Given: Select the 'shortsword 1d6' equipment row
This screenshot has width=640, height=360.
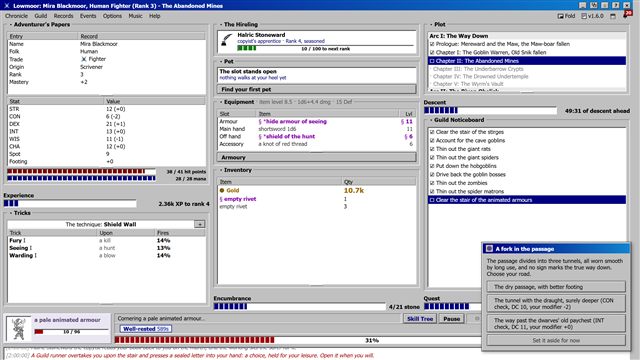Looking at the screenshot, I should 316,129.
